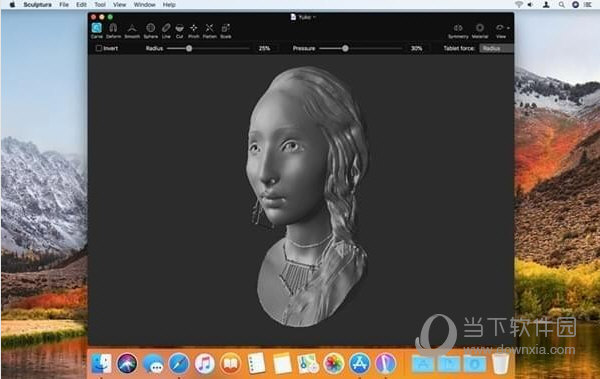Viewport: 600px width, 379px height.
Task: Click the Siri icon in menu bar
Action: pyautogui.click(x=575, y=5)
